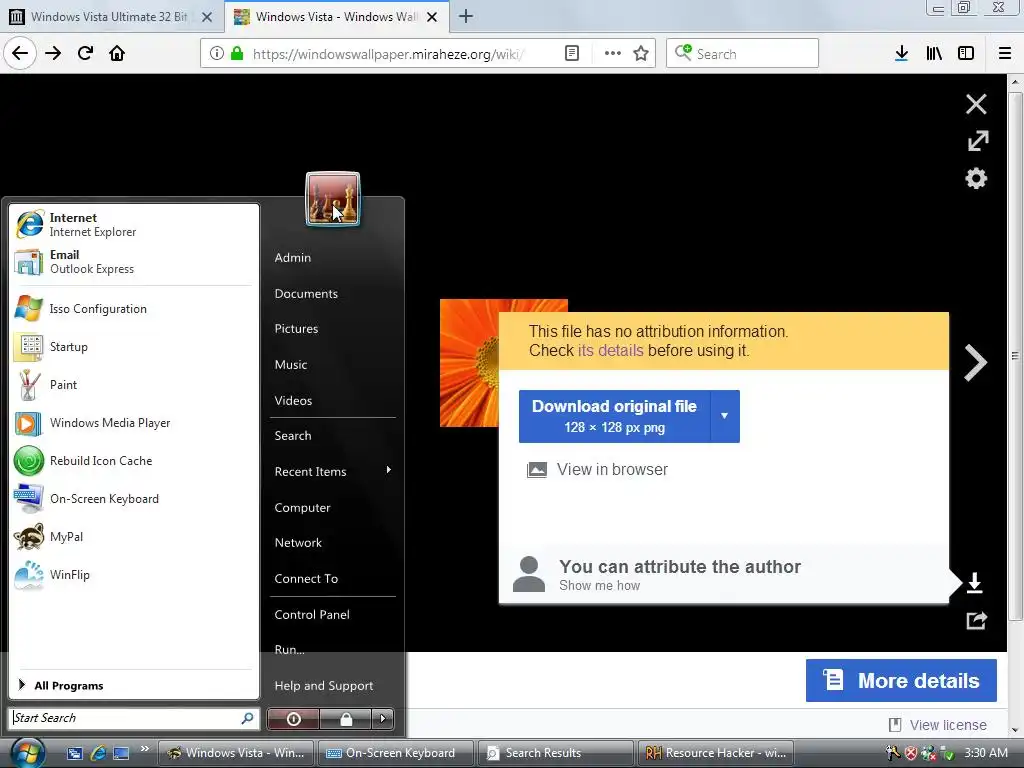Image resolution: width=1024 pixels, height=768 pixels.
Task: Open Computer from Start menu
Action: (x=302, y=507)
